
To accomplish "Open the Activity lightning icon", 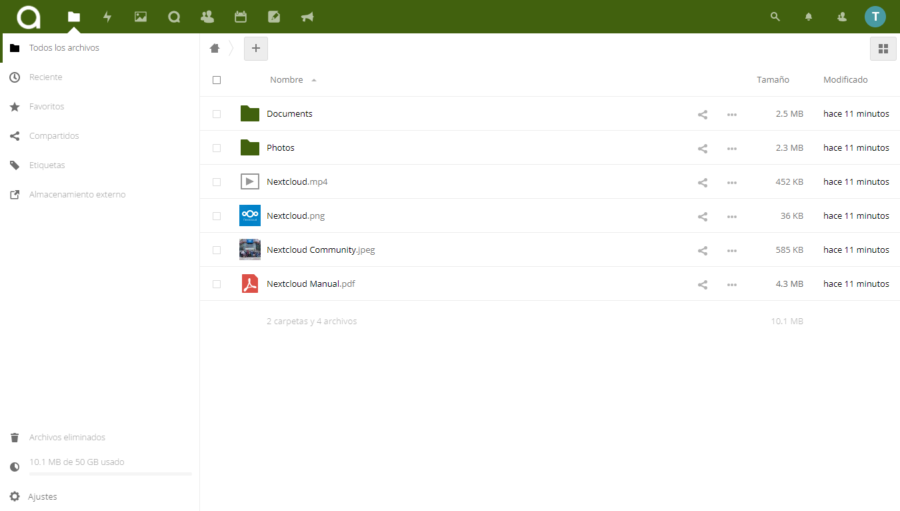I will pos(107,17).
